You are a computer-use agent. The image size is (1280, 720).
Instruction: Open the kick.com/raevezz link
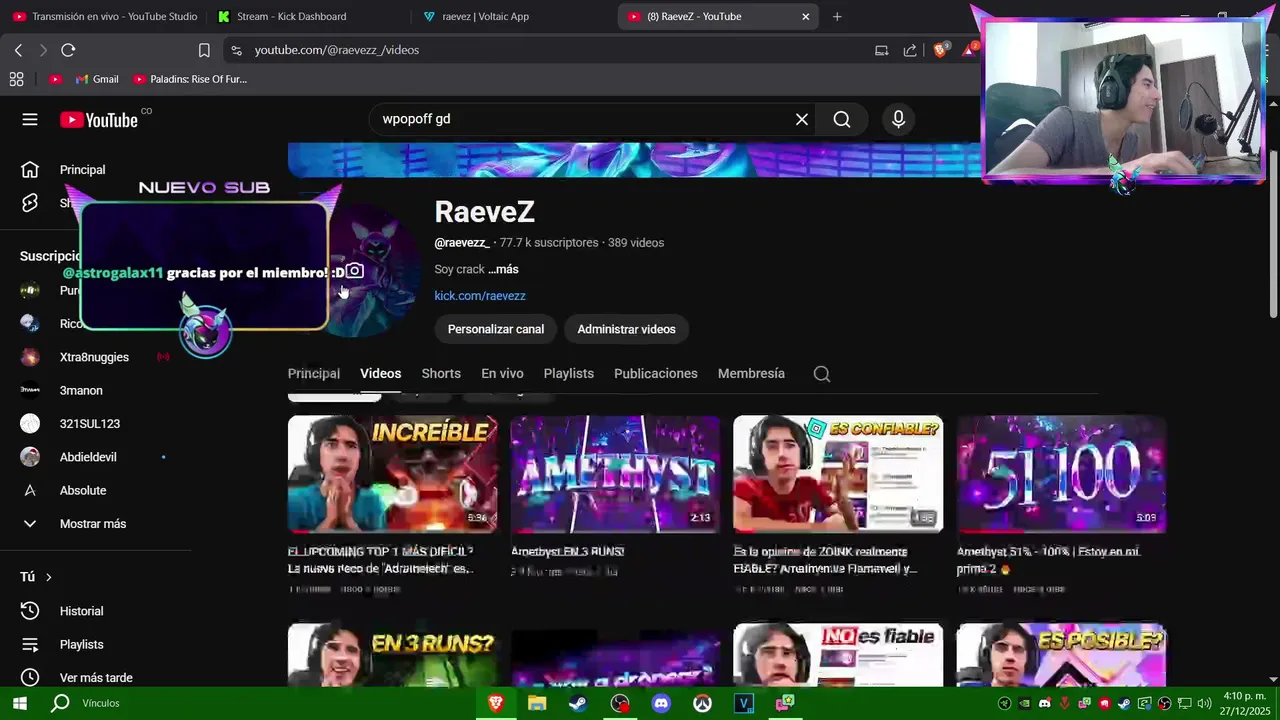point(480,296)
